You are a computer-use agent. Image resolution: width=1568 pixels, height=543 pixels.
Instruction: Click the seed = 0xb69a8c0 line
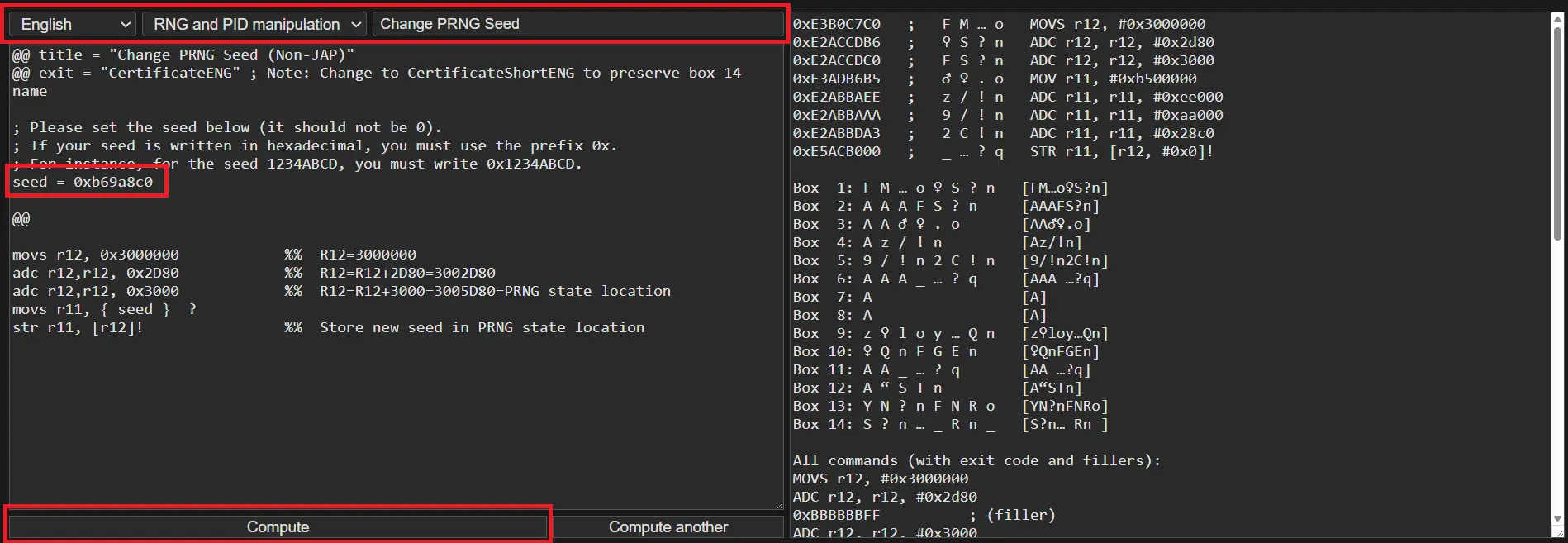83,182
